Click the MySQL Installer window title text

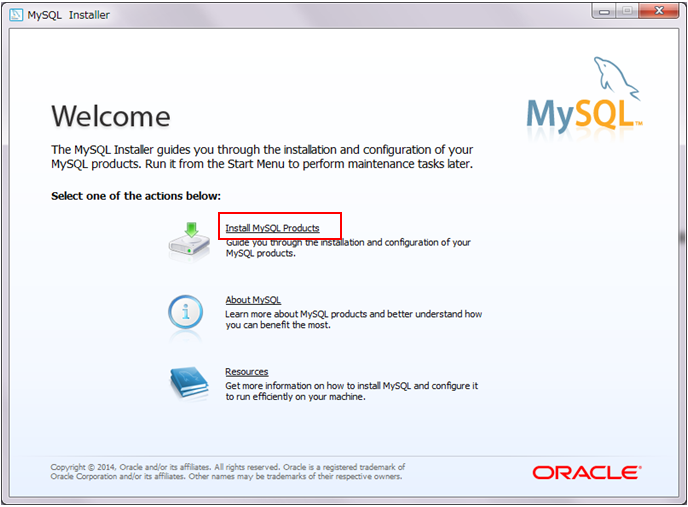pos(68,15)
